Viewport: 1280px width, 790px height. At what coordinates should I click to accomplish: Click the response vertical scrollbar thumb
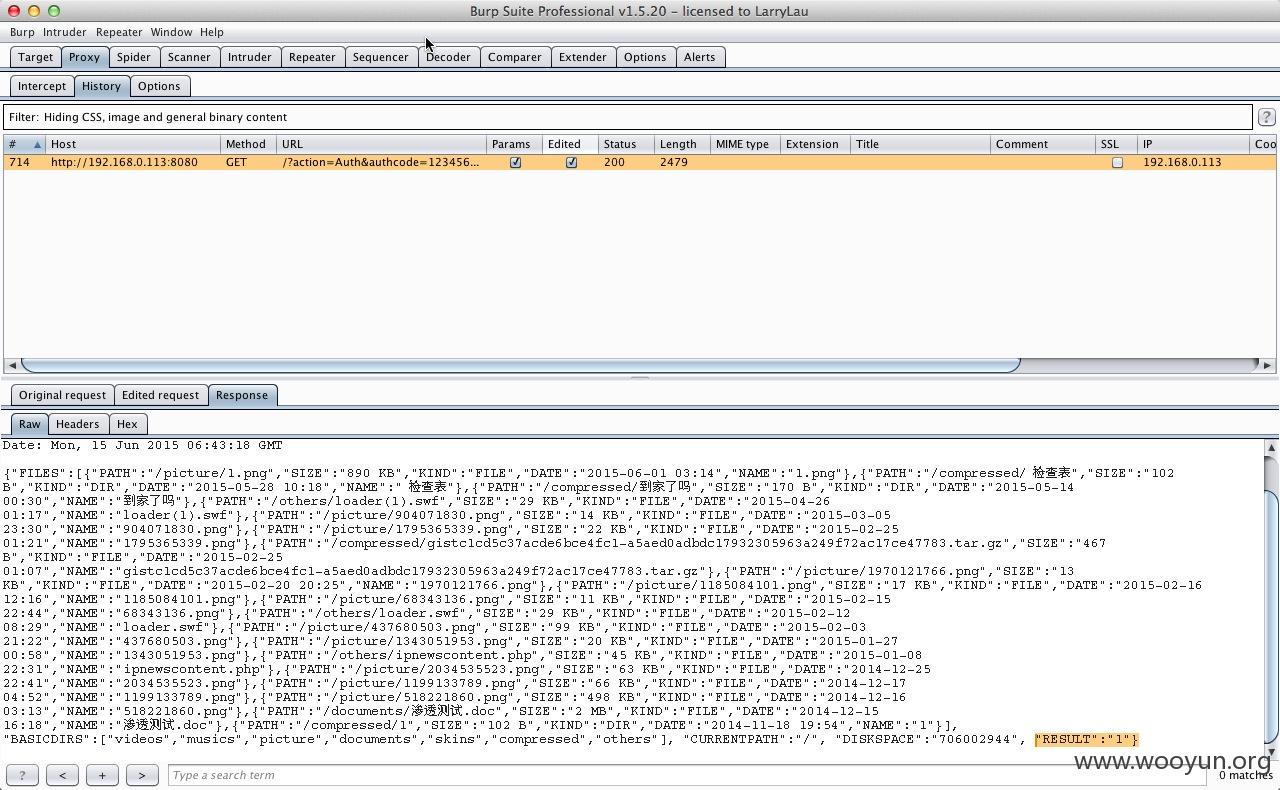pyautogui.click(x=1271, y=615)
